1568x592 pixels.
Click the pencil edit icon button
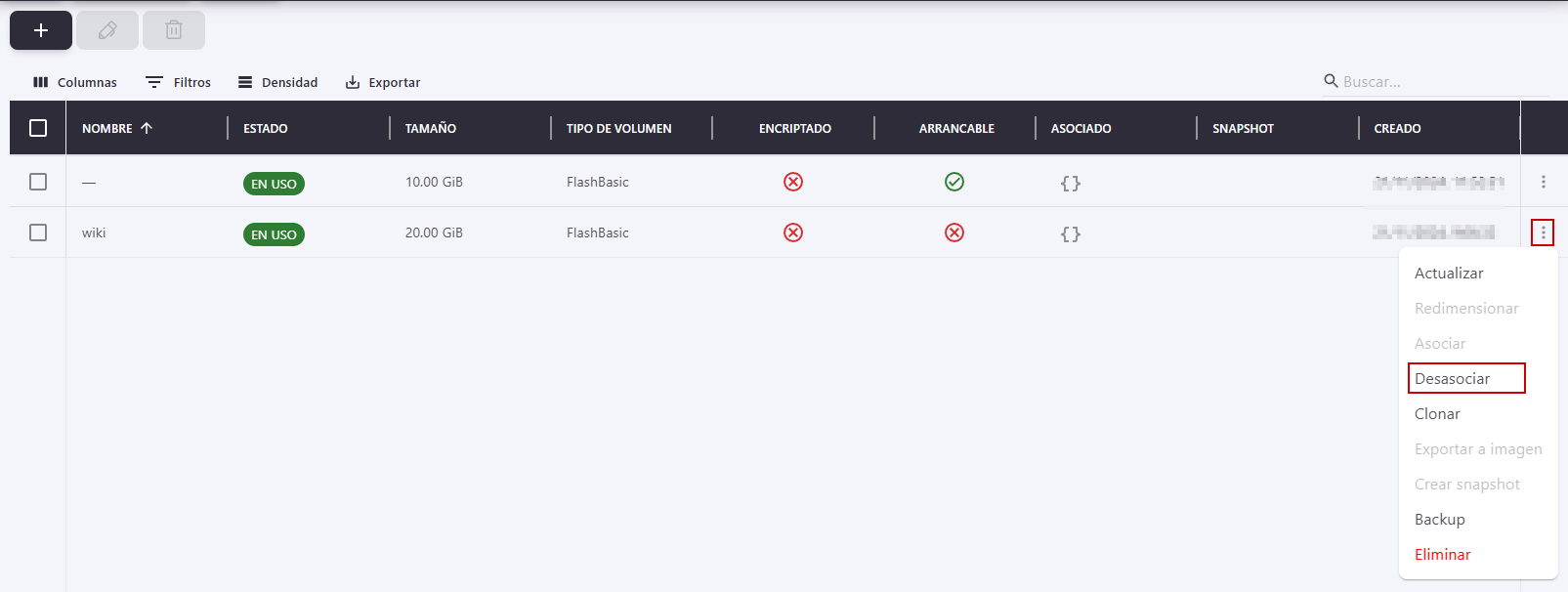pyautogui.click(x=107, y=30)
